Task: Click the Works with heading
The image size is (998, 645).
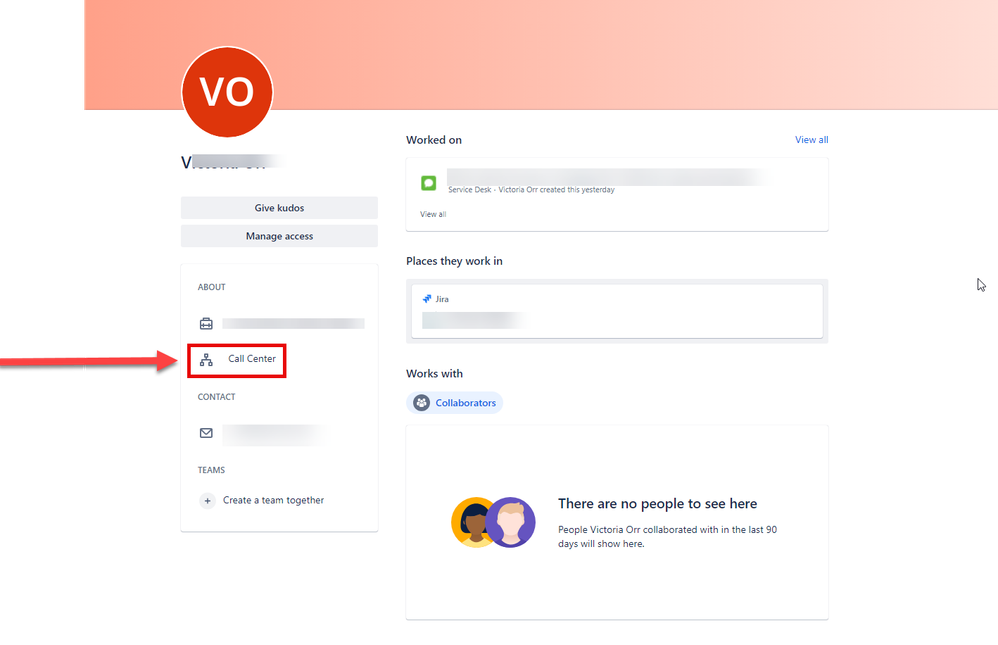Action: [x=435, y=374]
